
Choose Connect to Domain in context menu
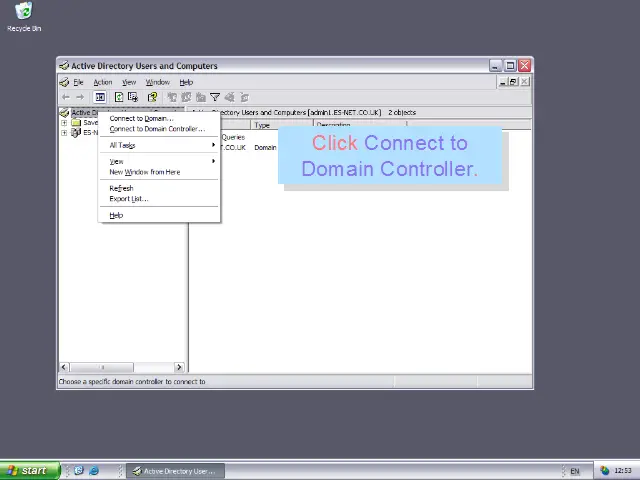click(141, 119)
